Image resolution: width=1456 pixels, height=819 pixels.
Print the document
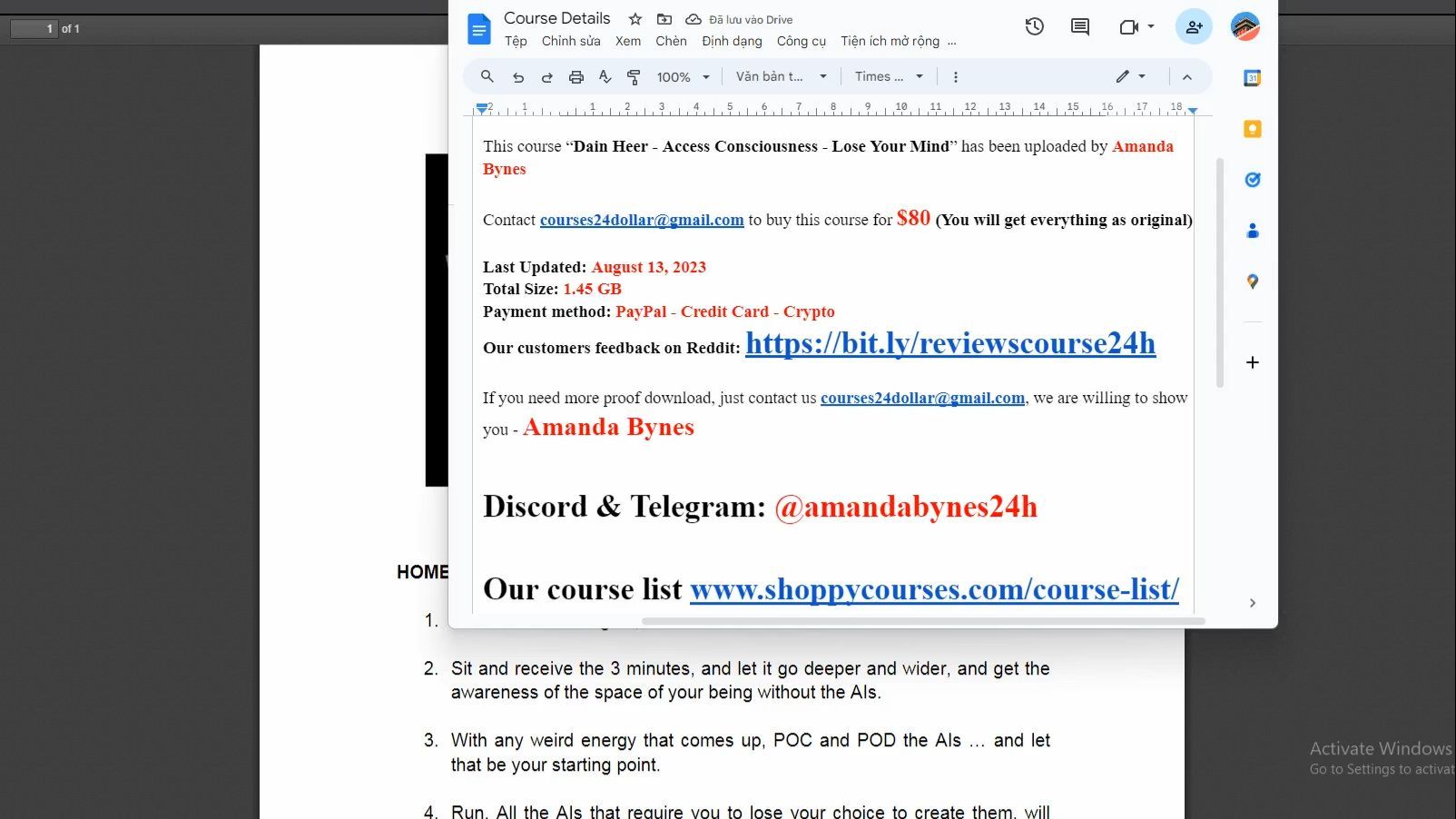576,77
